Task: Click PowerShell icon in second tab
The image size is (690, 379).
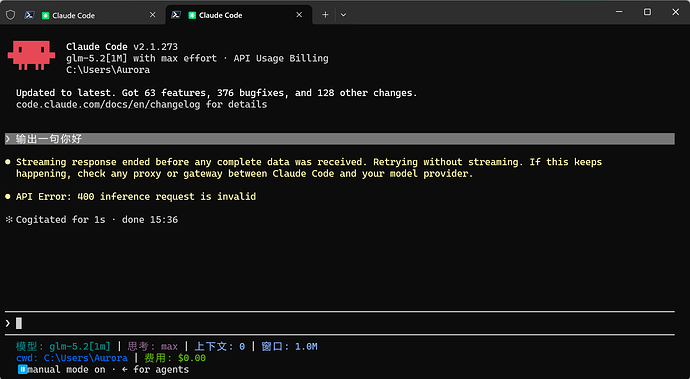Action: 176,15
